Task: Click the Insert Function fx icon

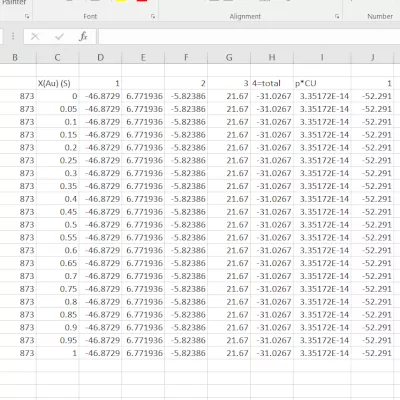Action: tap(83, 36)
